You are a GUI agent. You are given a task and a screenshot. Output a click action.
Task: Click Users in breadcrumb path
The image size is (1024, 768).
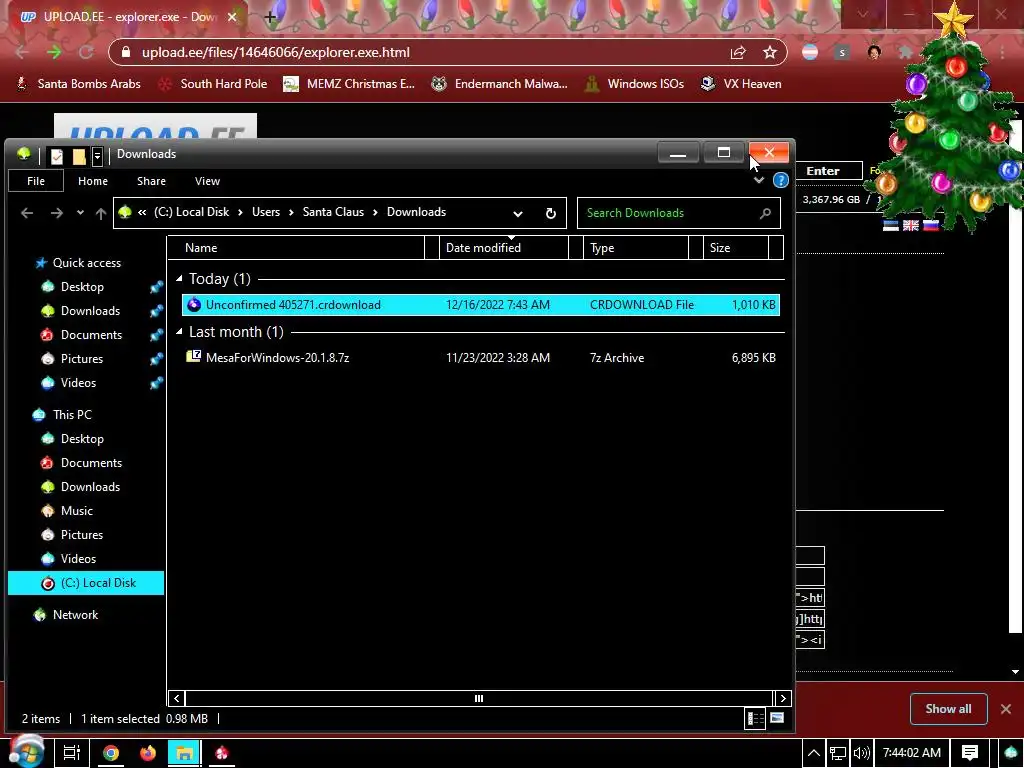(266, 212)
